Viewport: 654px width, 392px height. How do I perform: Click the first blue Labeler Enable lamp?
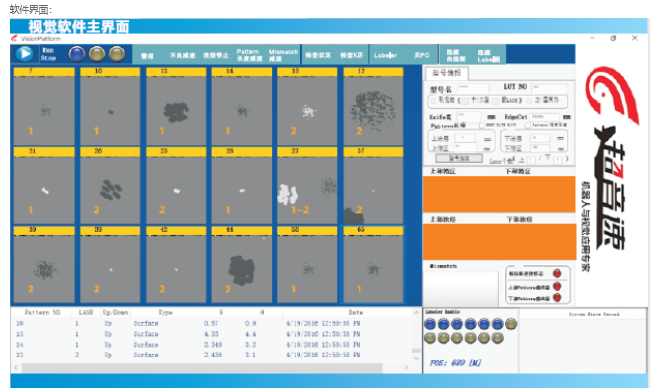click(x=430, y=324)
